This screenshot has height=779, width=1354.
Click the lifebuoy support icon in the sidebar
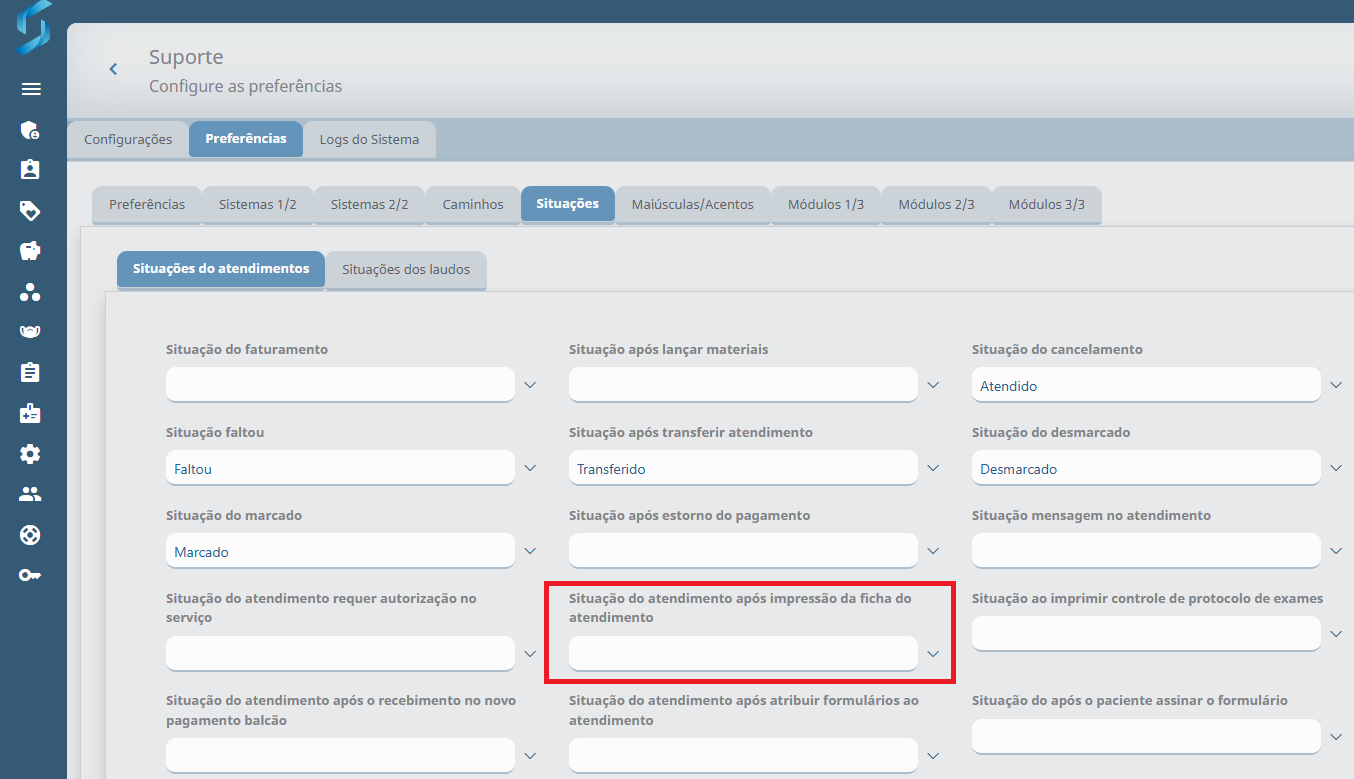point(31,535)
